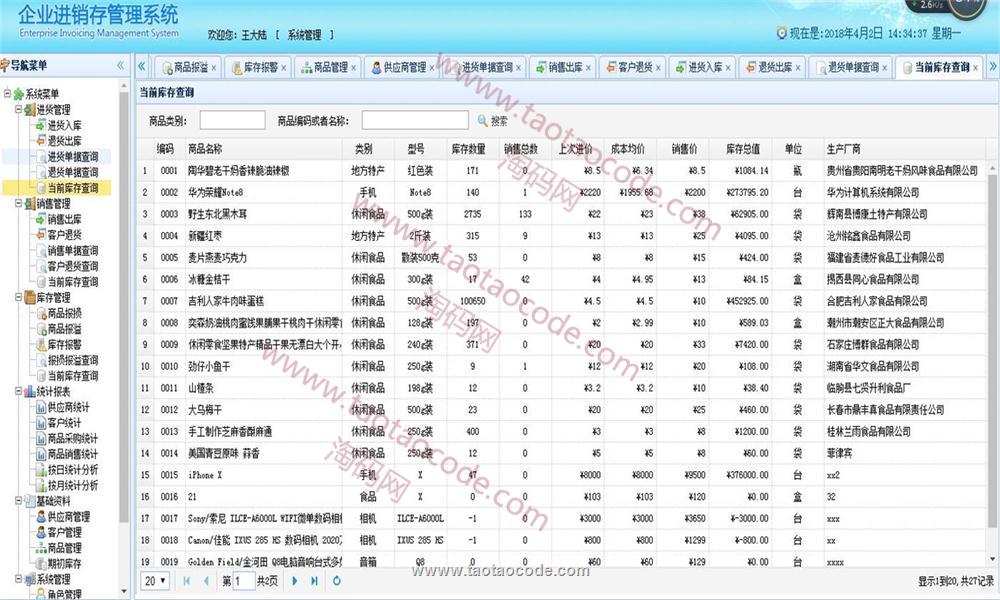The width and height of the screenshot is (1000, 600).
Task: Switch to the 商品管理 tab
Action: point(330,68)
